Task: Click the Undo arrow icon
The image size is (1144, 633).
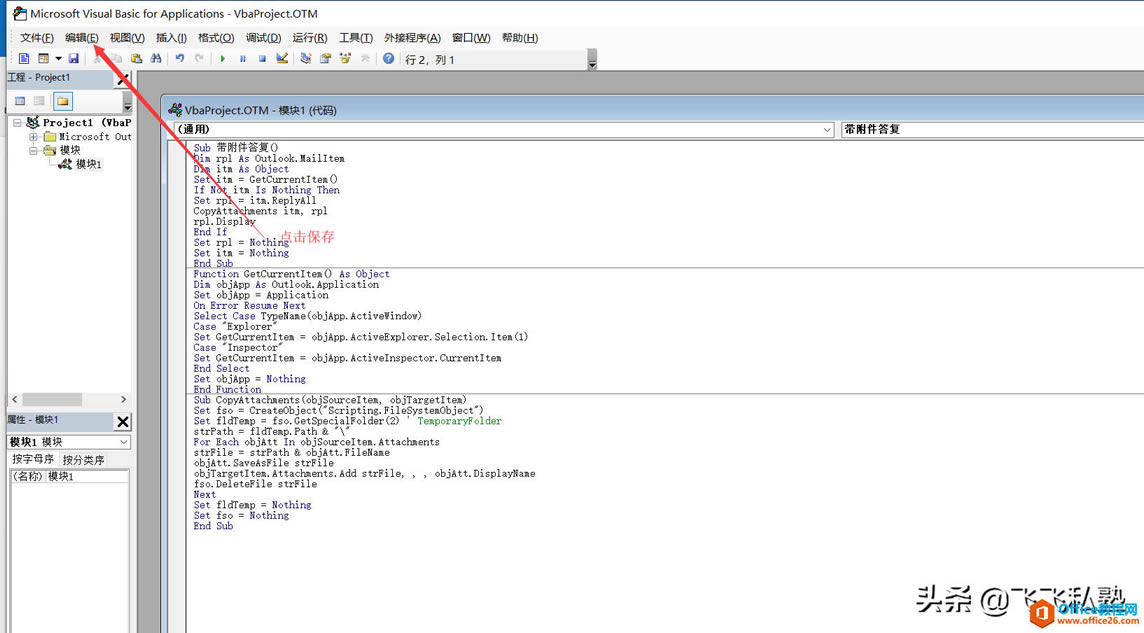Action: [x=180, y=59]
